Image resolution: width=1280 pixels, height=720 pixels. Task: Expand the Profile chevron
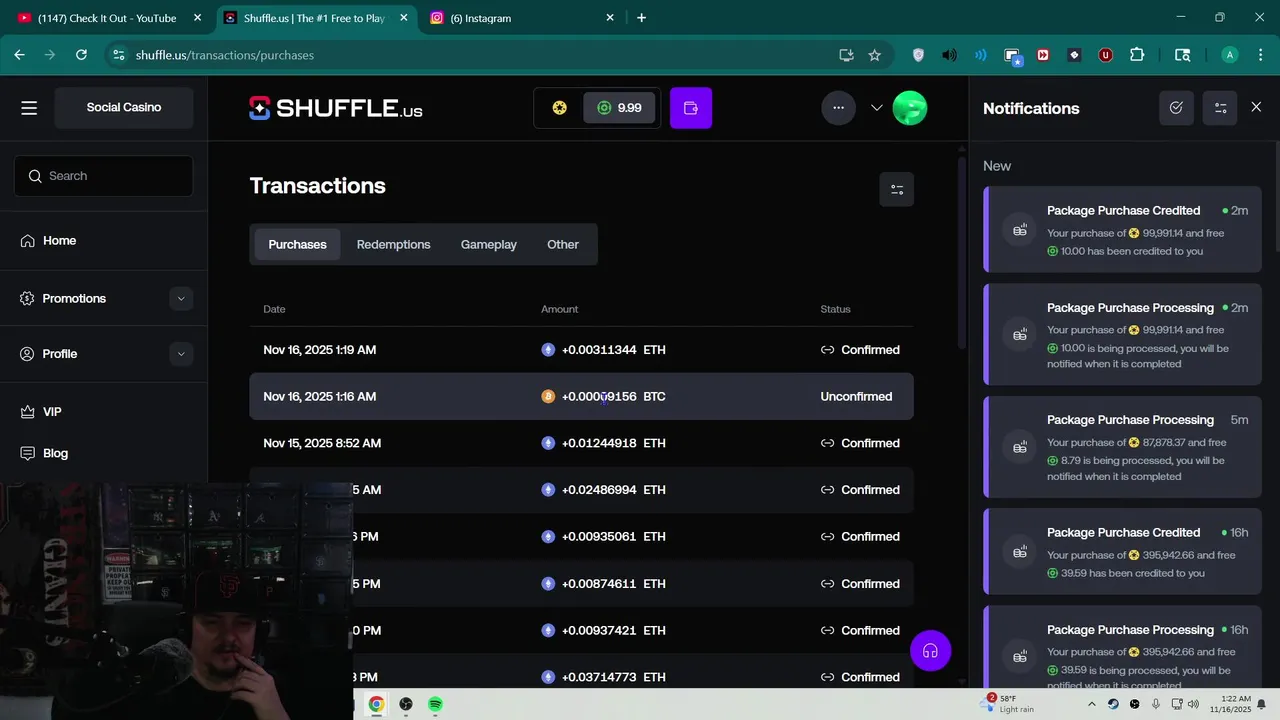point(181,354)
